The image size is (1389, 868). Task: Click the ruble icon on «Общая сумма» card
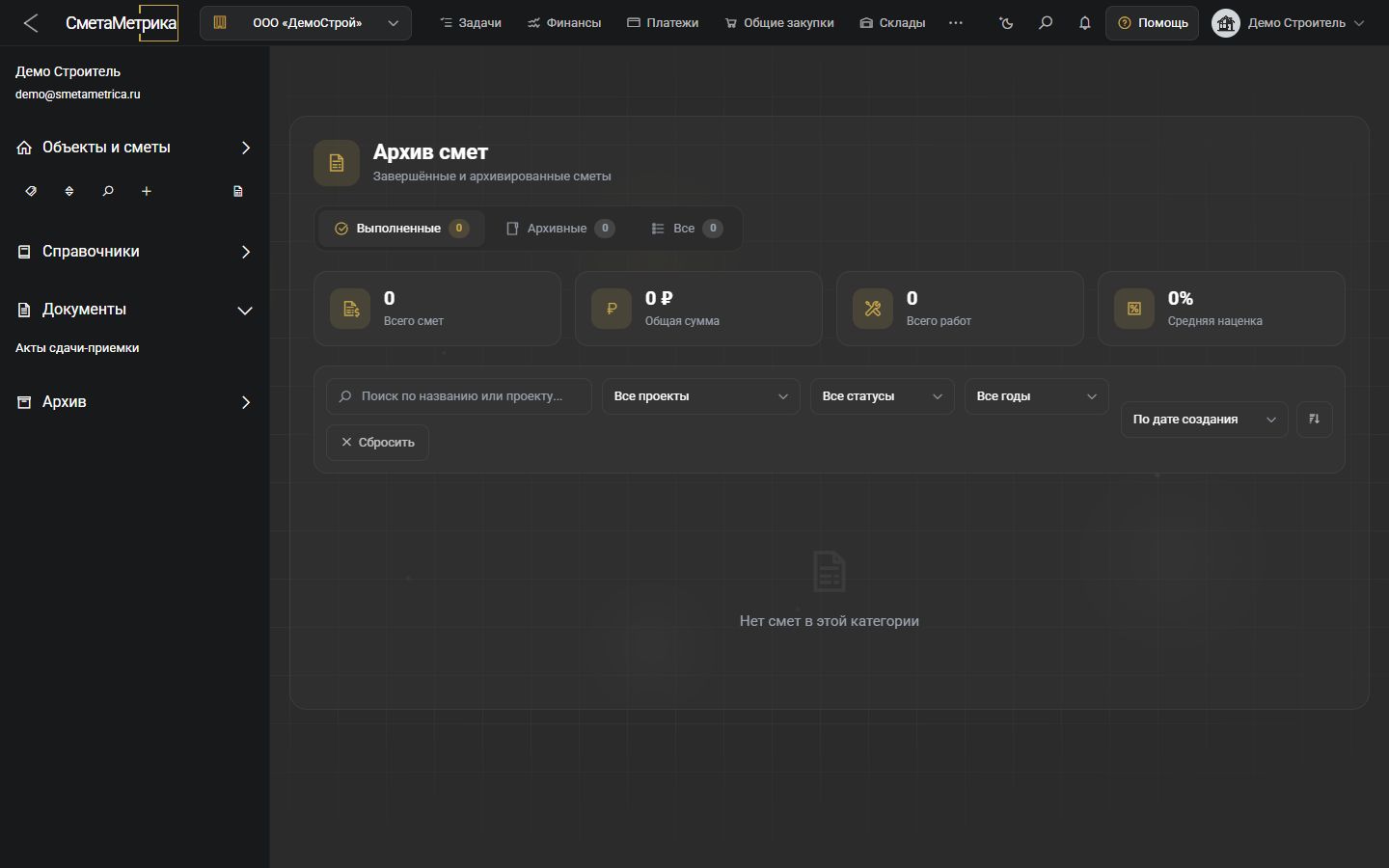(612, 309)
